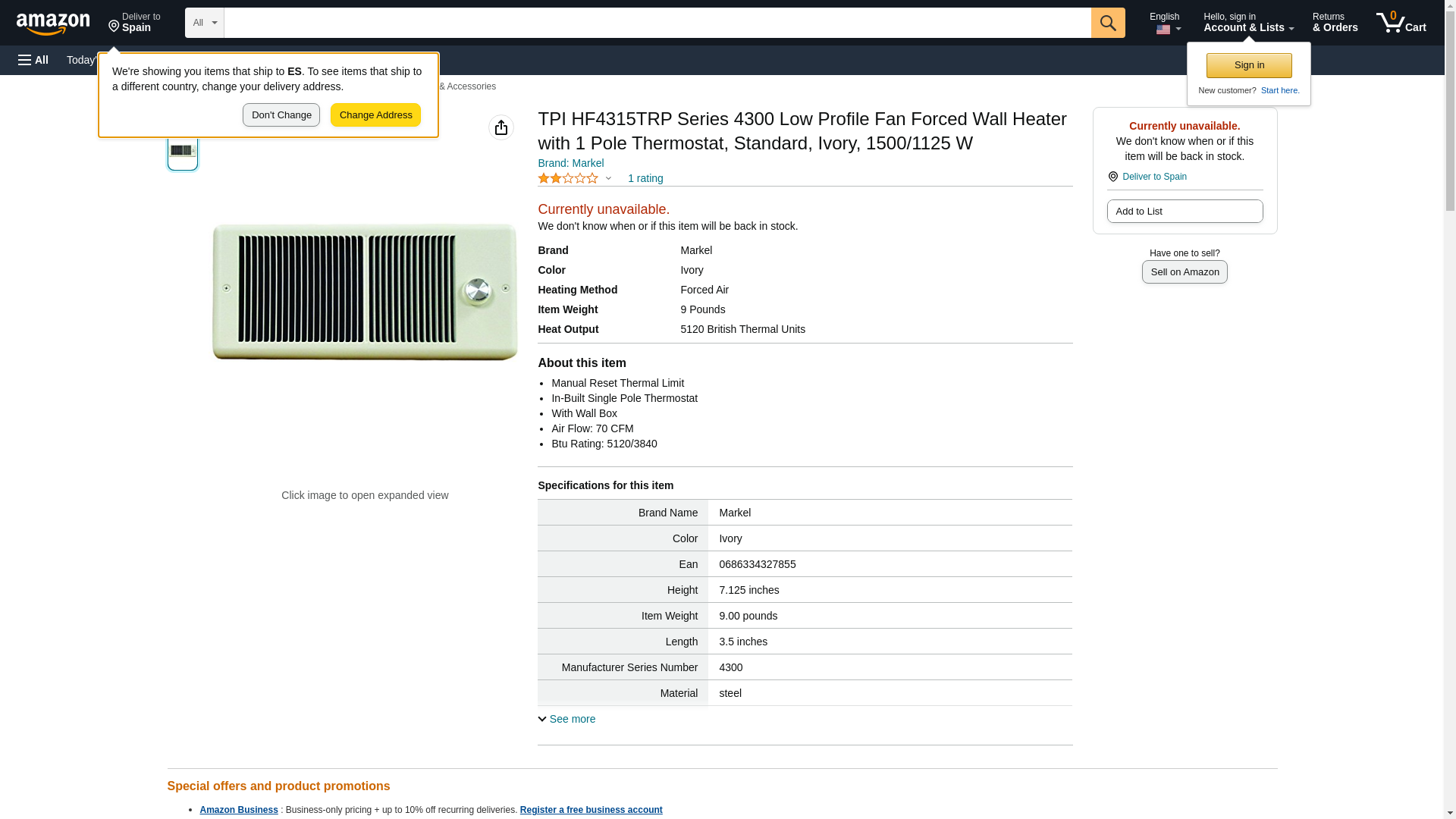This screenshot has width=1456, height=819.
Task: Select the heater product thumbnail
Action: pyautogui.click(x=183, y=151)
